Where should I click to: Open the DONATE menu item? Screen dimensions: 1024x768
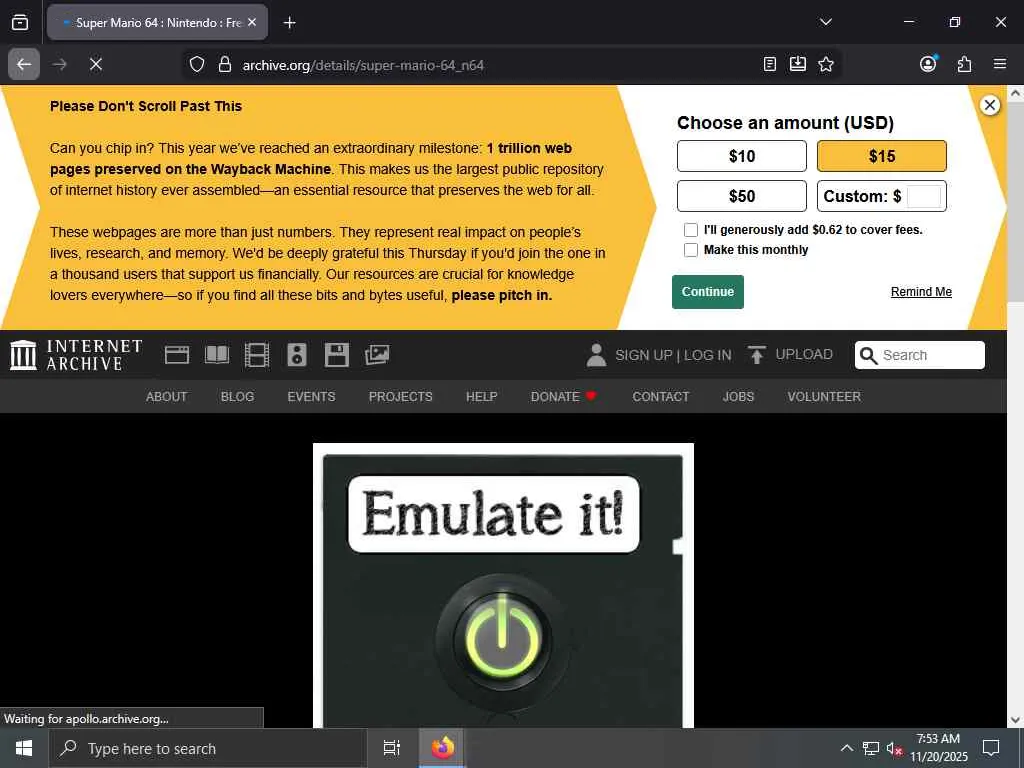click(564, 396)
